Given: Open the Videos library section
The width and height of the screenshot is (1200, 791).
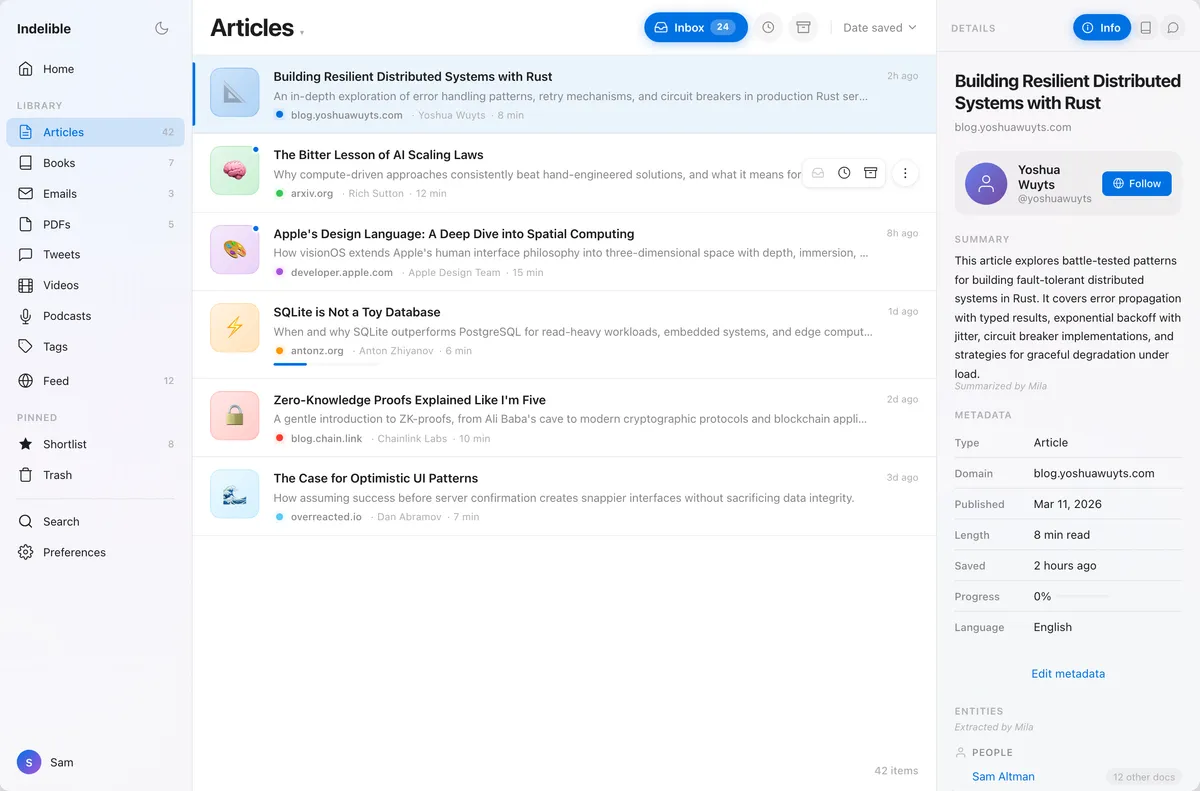Looking at the screenshot, I should pyautogui.click(x=95, y=285).
